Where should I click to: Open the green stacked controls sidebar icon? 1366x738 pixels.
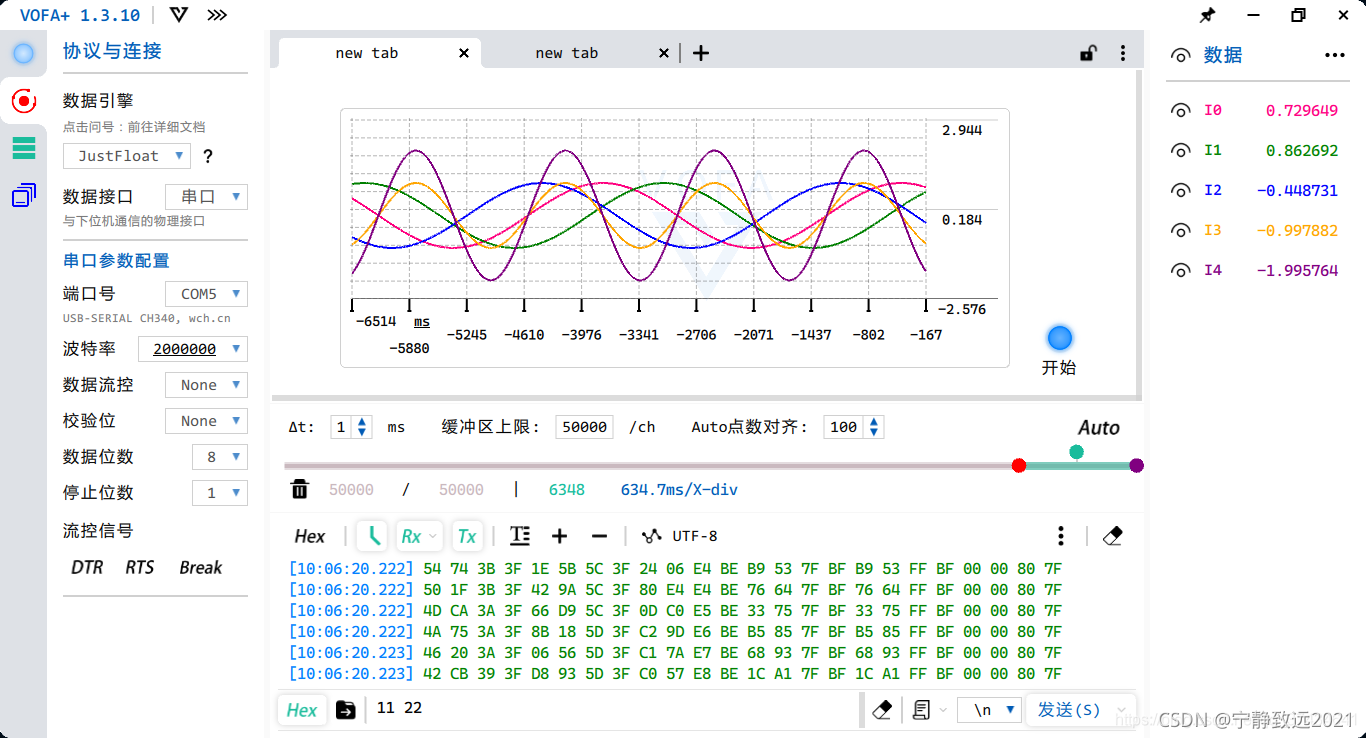[x=23, y=148]
